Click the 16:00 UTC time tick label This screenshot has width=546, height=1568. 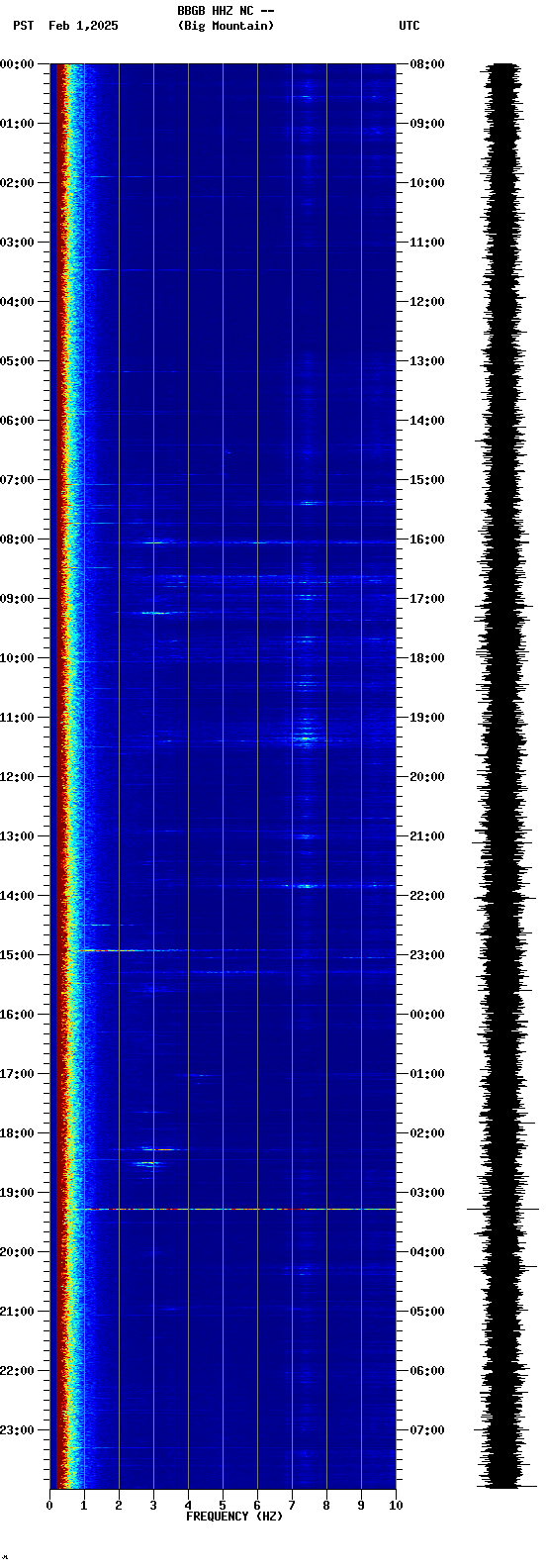(427, 539)
